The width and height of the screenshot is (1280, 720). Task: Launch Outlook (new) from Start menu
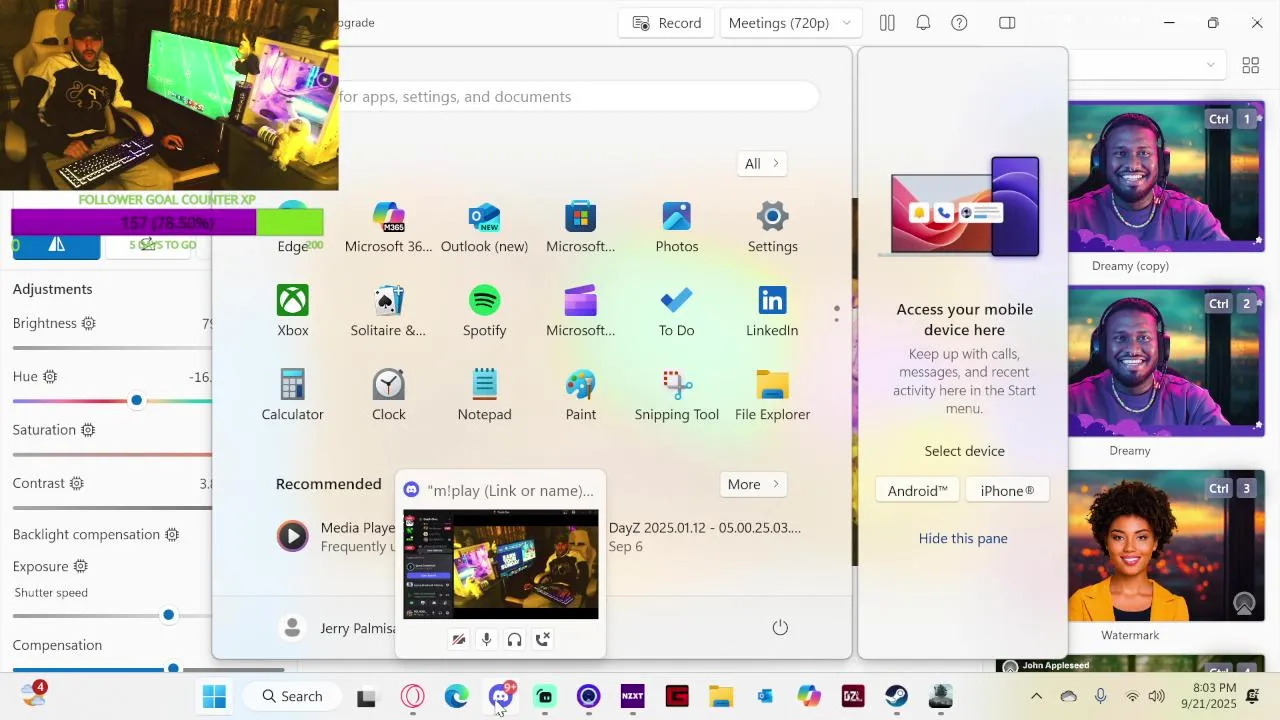click(484, 227)
